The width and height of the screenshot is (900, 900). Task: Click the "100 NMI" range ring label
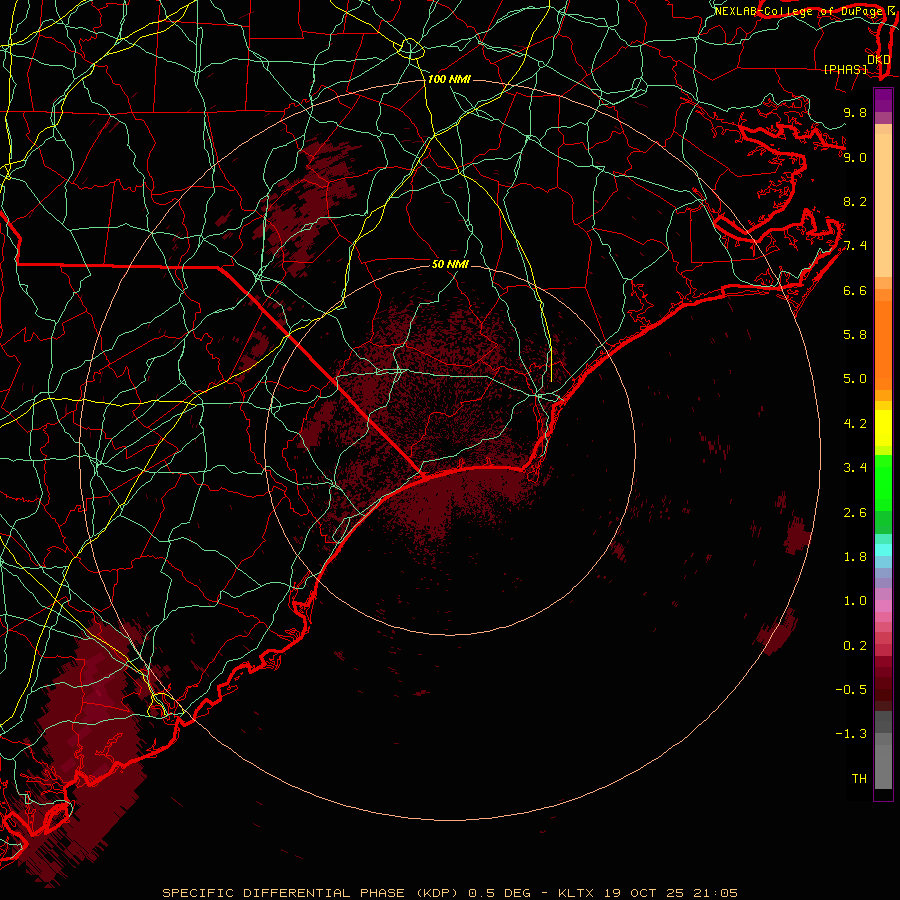click(449, 79)
